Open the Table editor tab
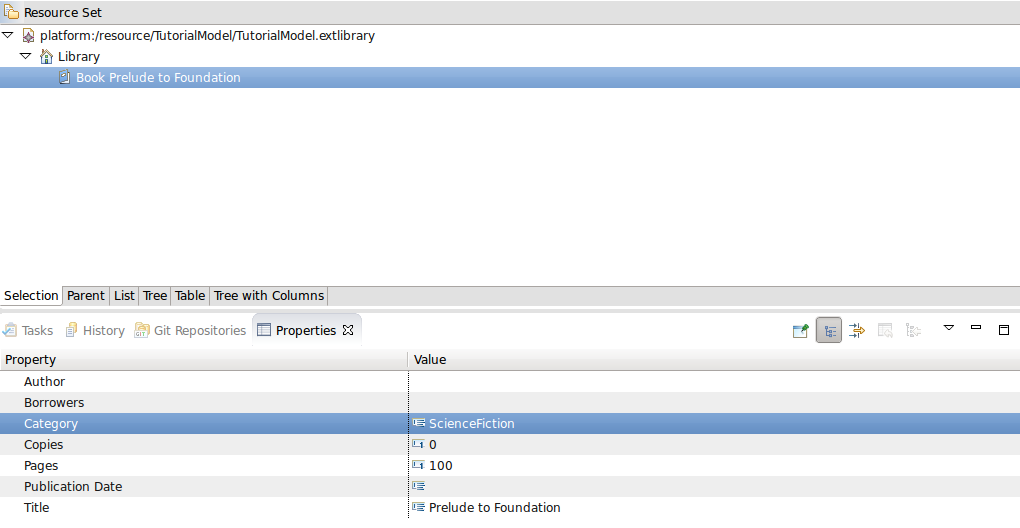 pyautogui.click(x=190, y=296)
